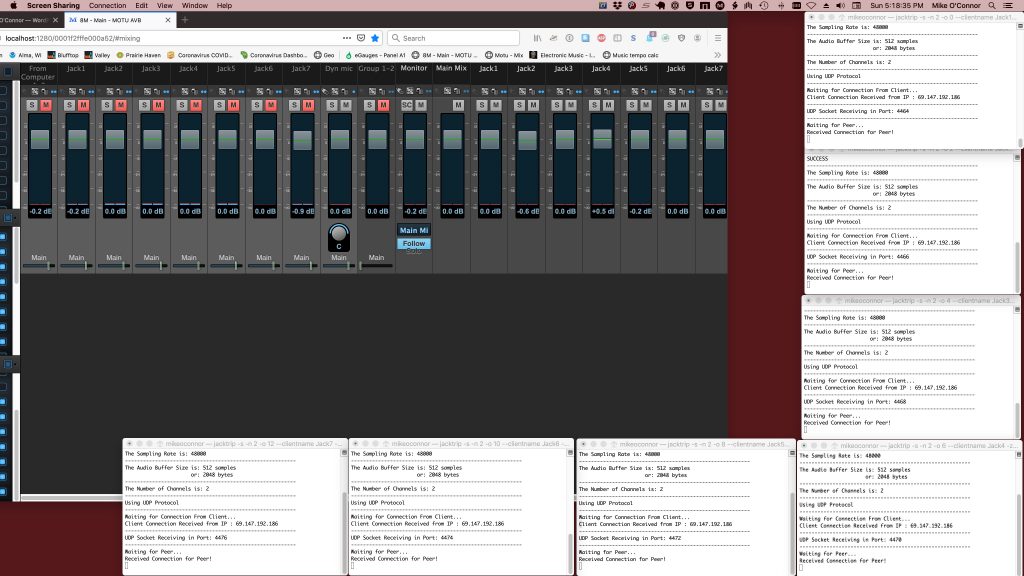Screen dimensions: 1024x576
Task: Toggle mute on Jack2 strip left of Dyn mic
Action: click(x=121, y=105)
